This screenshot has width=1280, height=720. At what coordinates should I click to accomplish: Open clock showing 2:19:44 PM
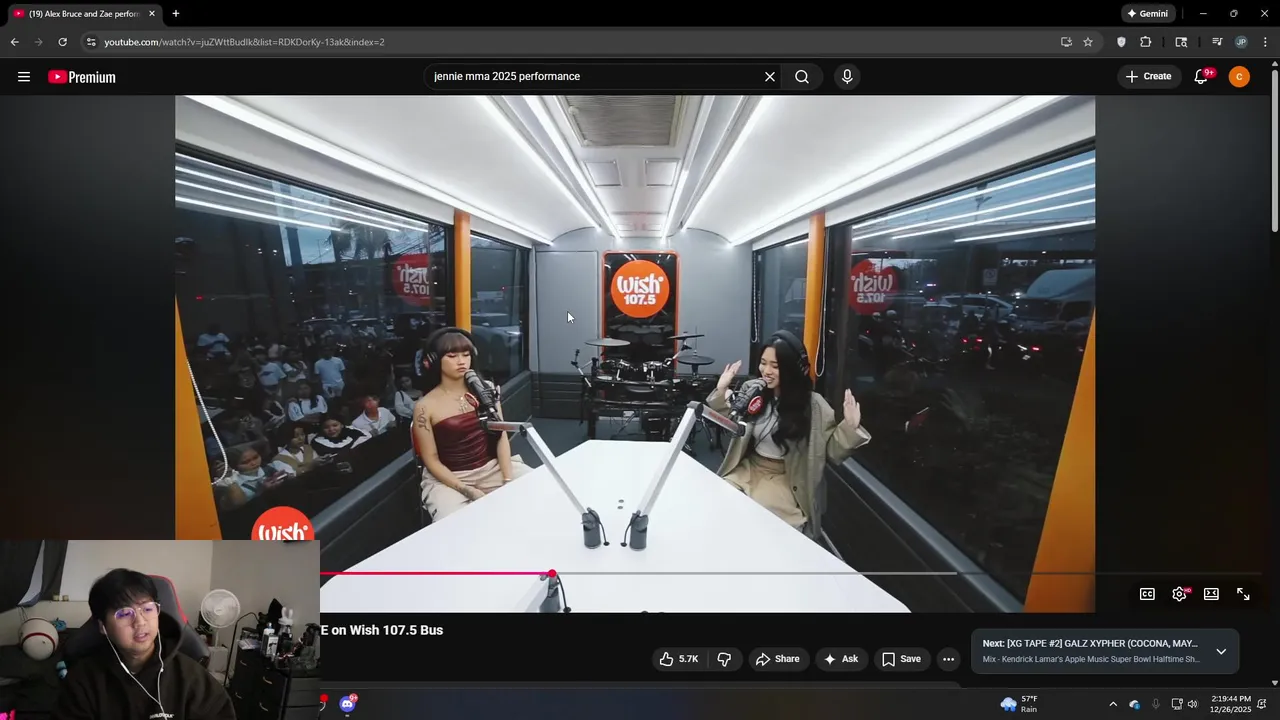click(x=1230, y=704)
